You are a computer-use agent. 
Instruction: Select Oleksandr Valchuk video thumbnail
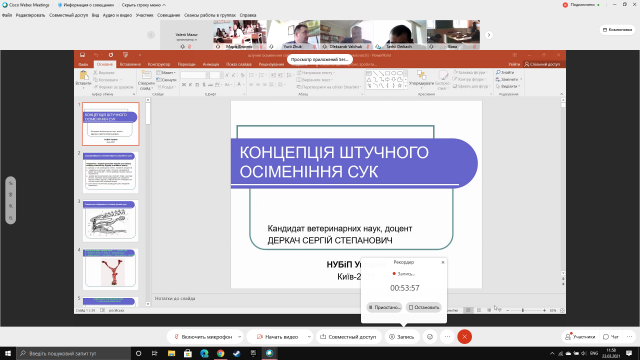click(347, 35)
